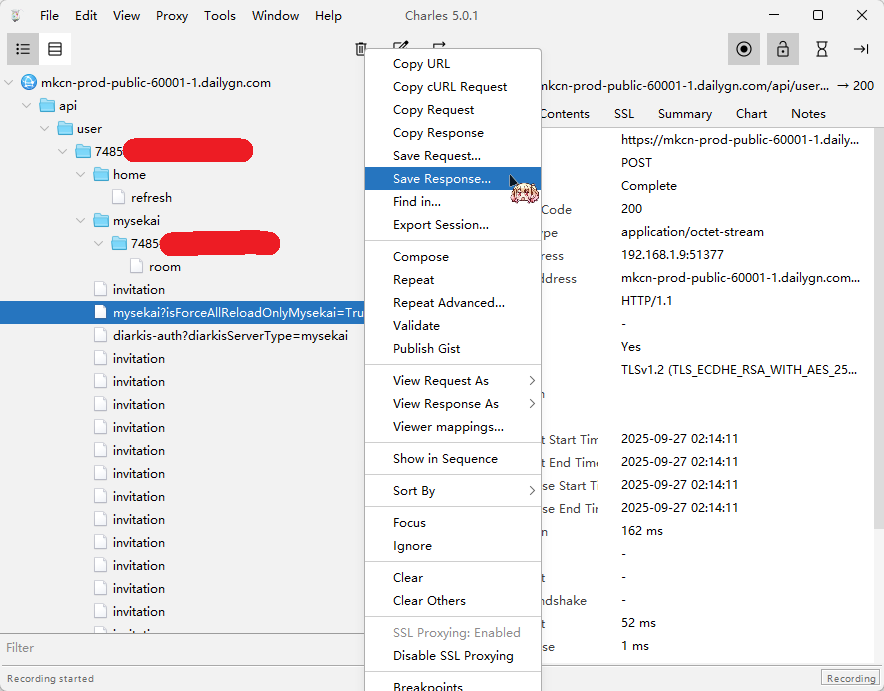Switch to Structure view icon
884x691 pixels.
[x=23, y=49]
